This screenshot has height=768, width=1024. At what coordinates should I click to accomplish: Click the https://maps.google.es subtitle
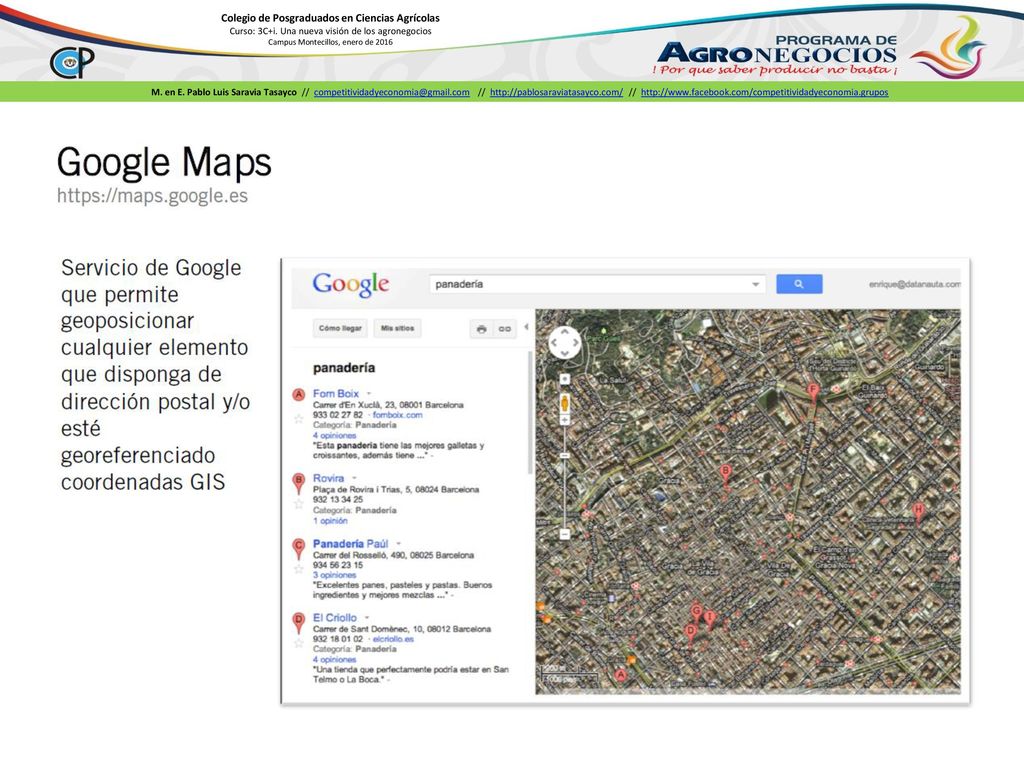tap(152, 196)
